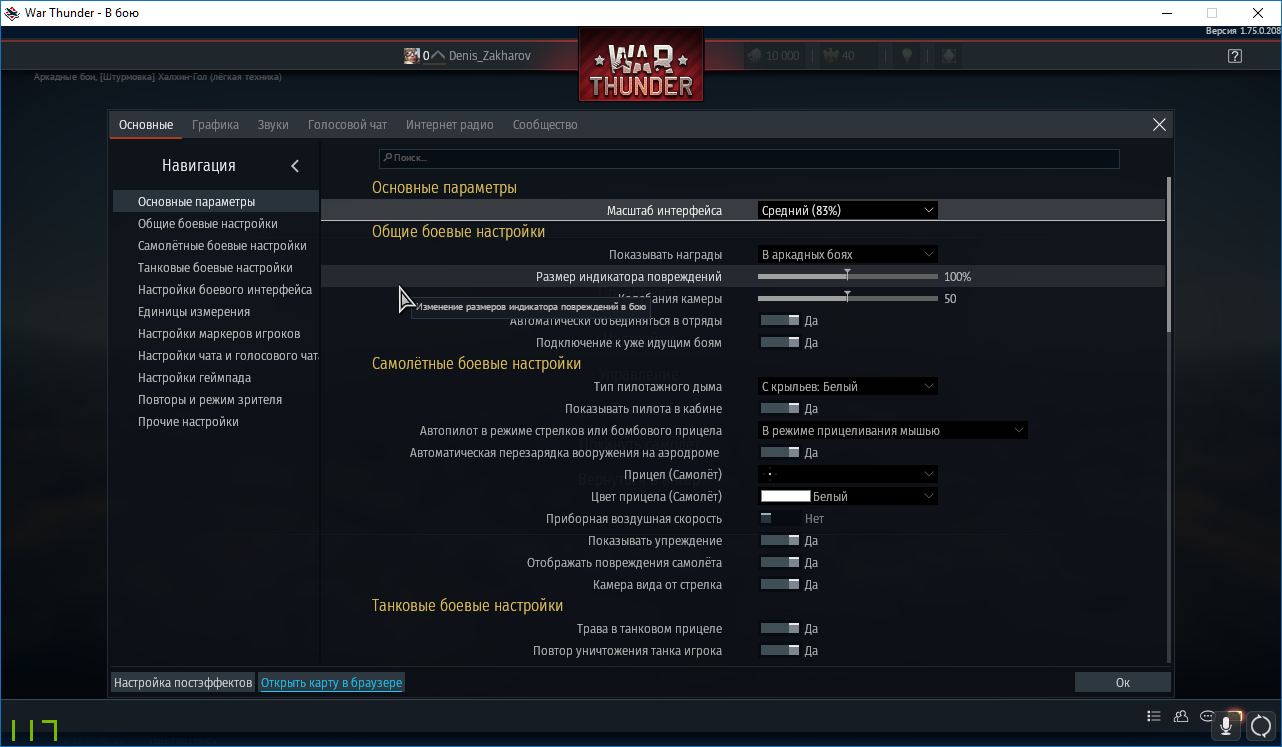
Task: Switch to the Основные tab
Action: [146, 125]
